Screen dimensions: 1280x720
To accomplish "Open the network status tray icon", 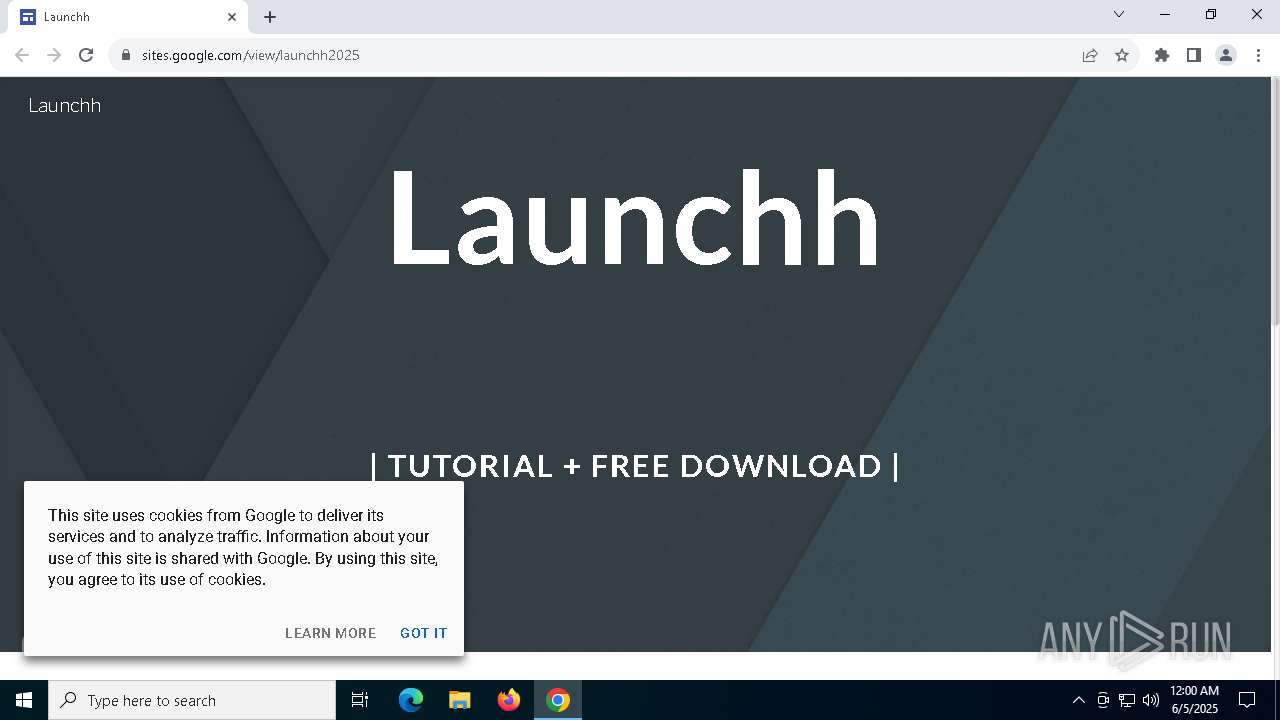I will pyautogui.click(x=1127, y=700).
